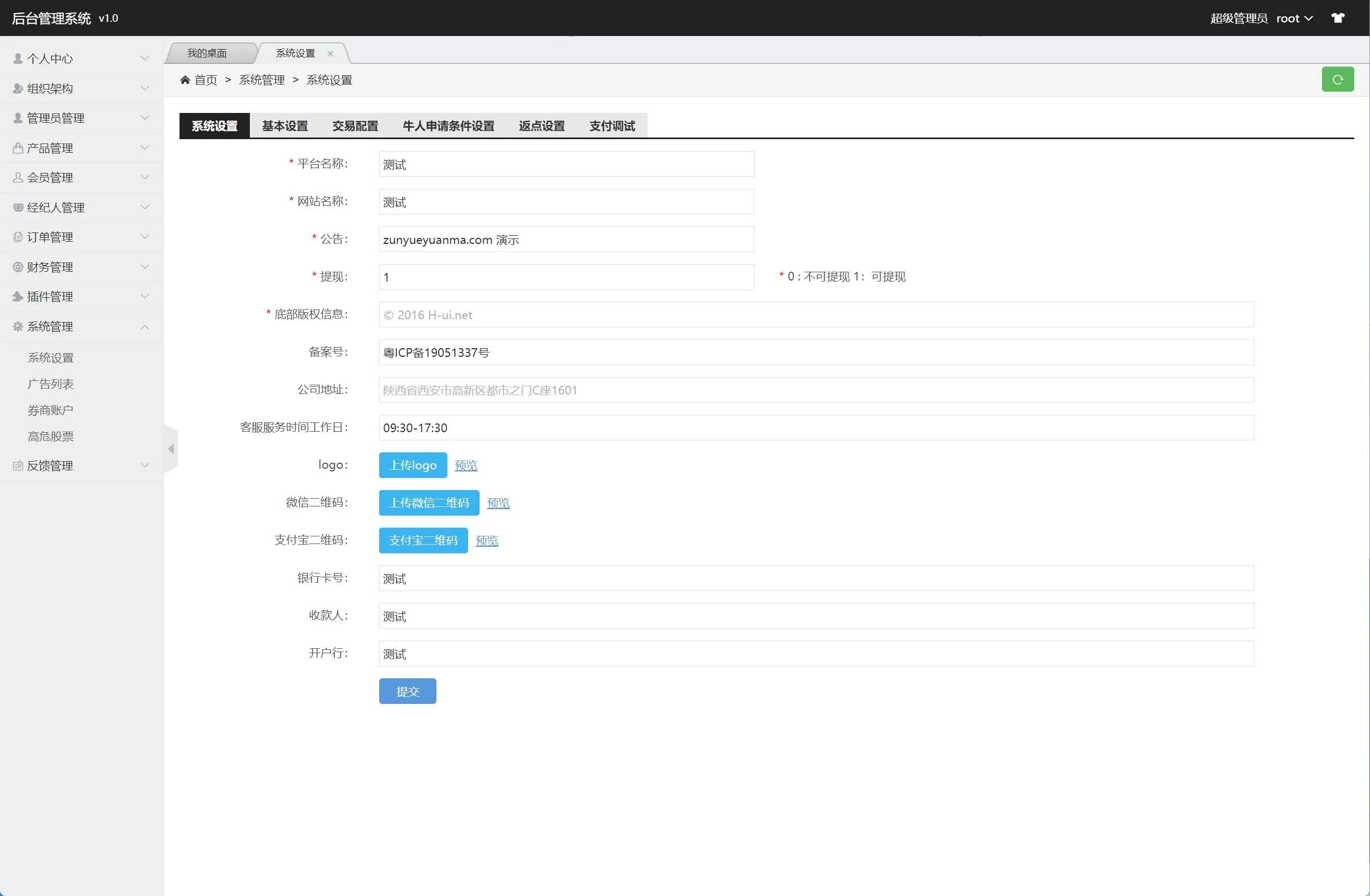Image resolution: width=1370 pixels, height=896 pixels.
Task: Click the green refresh icon button
Action: pos(1337,80)
